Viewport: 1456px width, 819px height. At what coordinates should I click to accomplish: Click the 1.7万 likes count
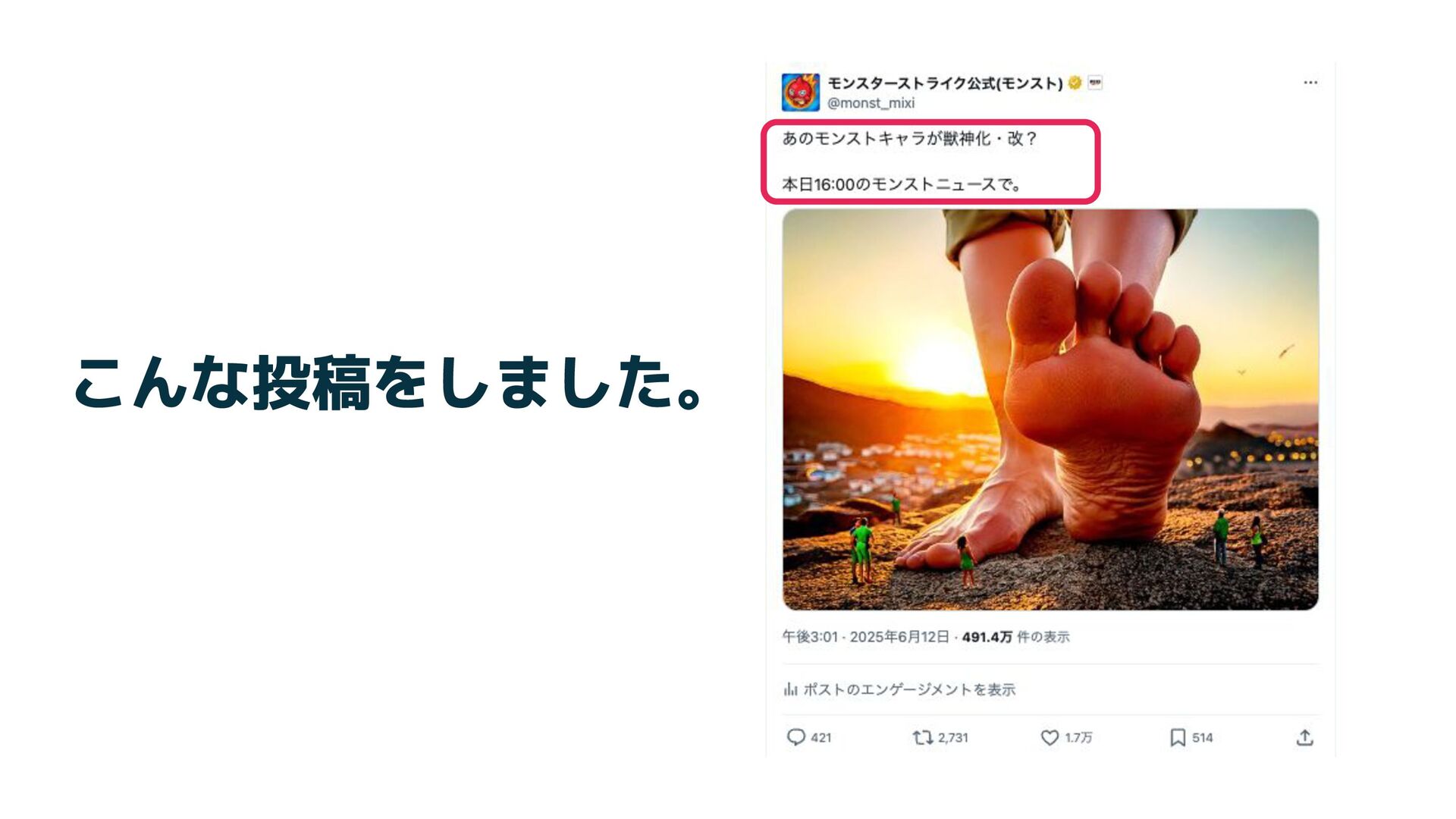(1078, 737)
